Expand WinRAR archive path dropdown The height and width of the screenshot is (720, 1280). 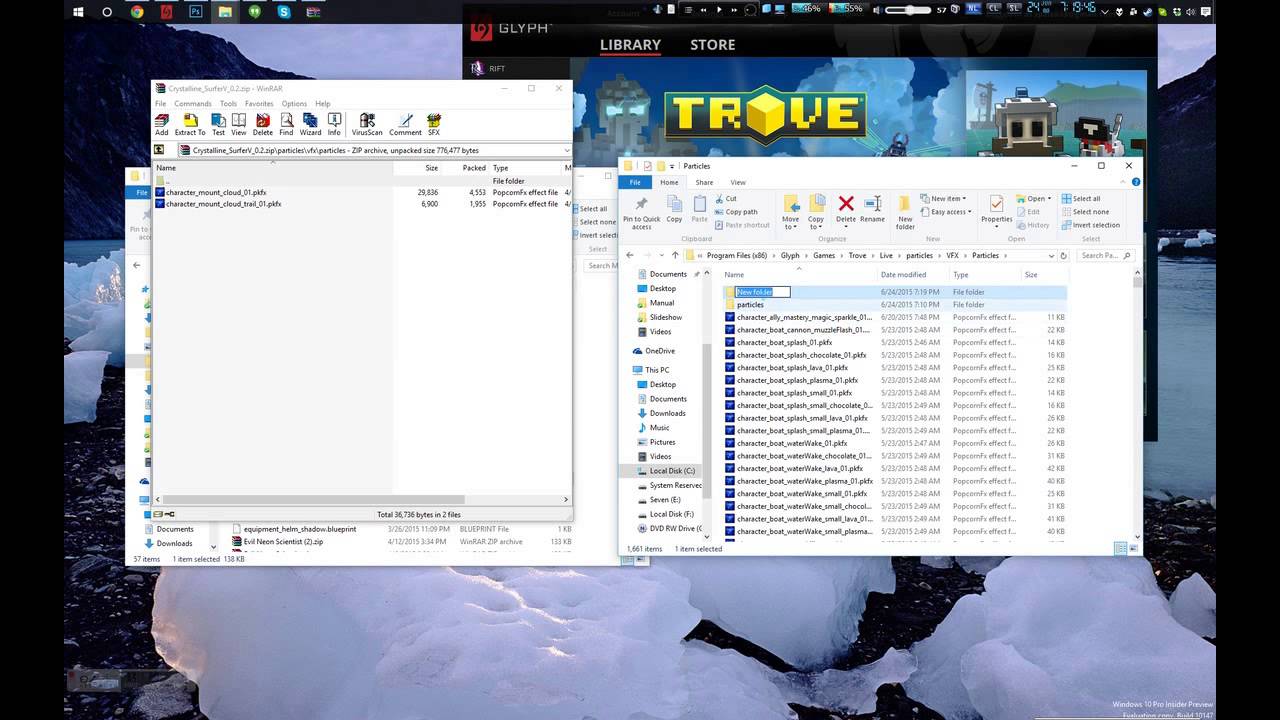pyautogui.click(x=567, y=150)
